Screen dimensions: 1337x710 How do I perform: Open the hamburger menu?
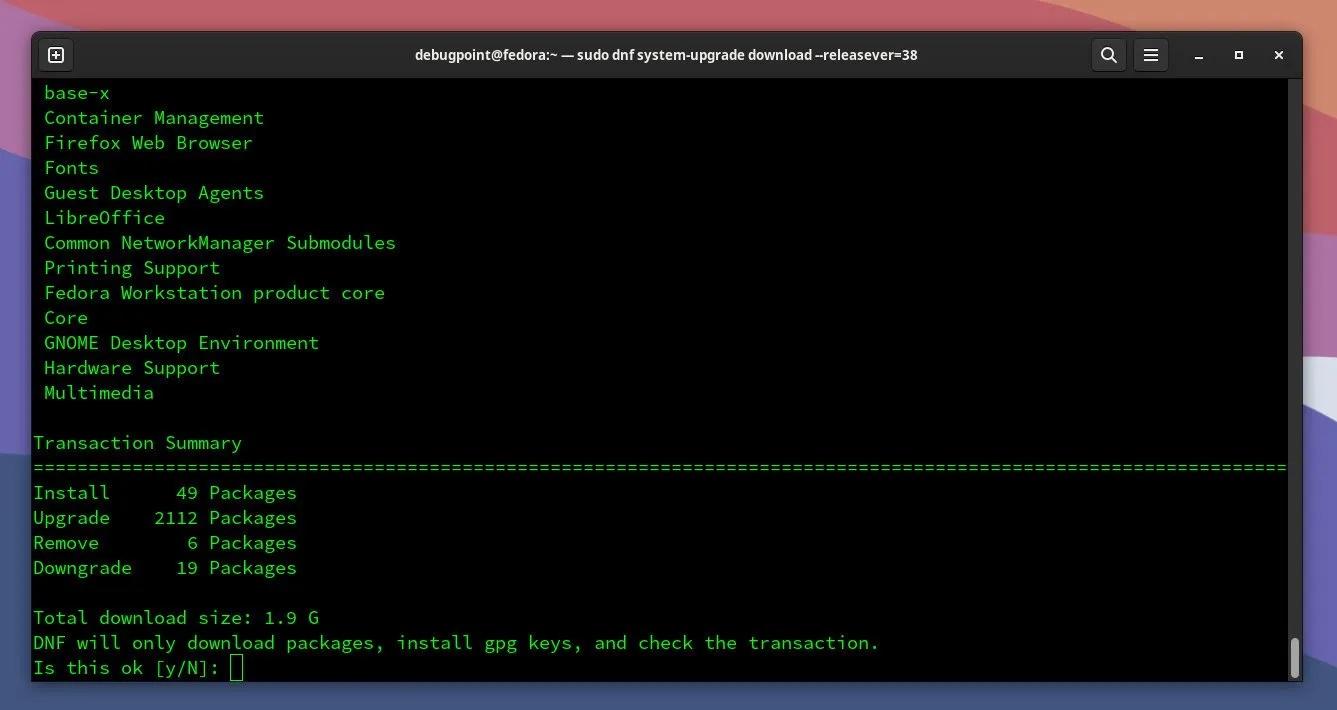pos(1150,55)
